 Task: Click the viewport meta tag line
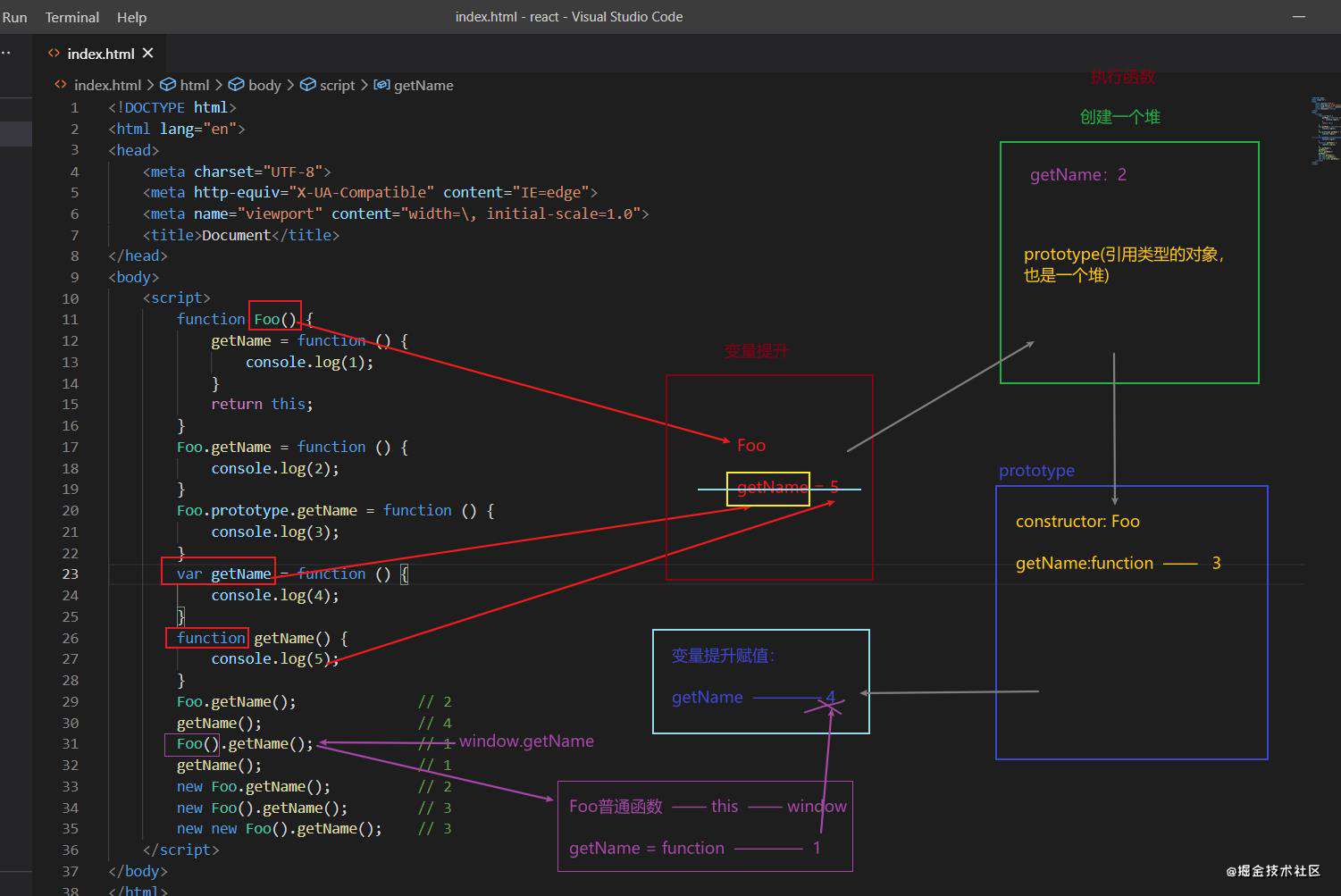click(396, 214)
